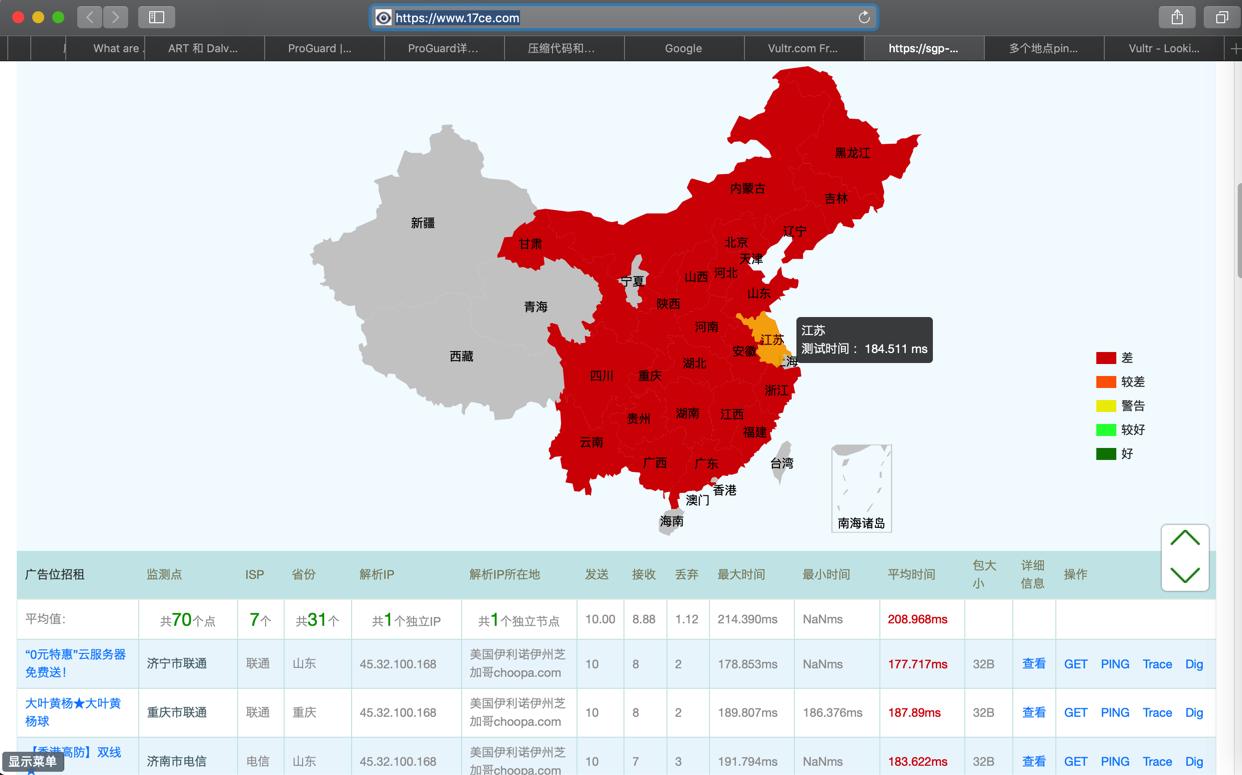Switch to the 'Vultr.com Fr...' tab
The width and height of the screenshot is (1242, 775).
[x=803, y=48]
